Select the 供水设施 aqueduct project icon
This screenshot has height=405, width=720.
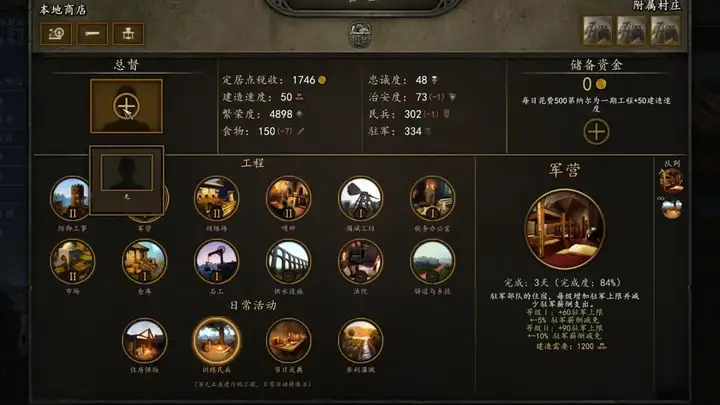[x=288, y=262]
